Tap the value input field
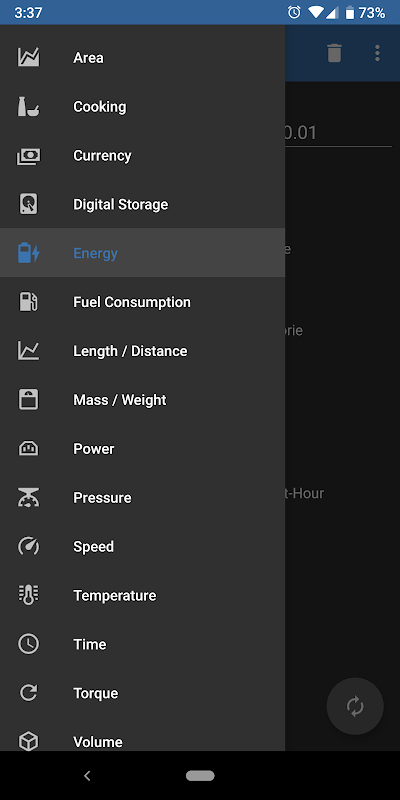This screenshot has width=400, height=800. (338, 133)
